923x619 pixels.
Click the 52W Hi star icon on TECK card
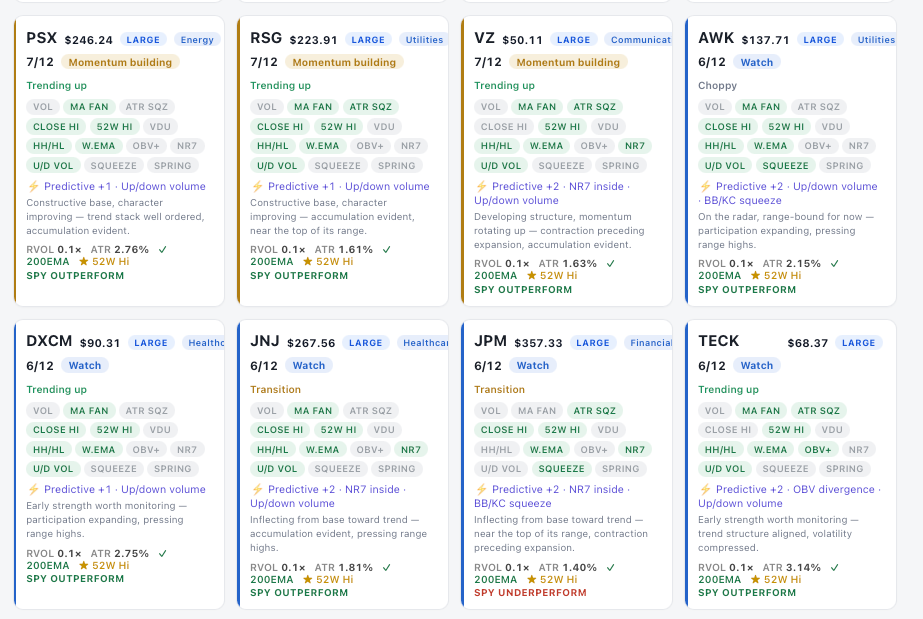pyautogui.click(x=755, y=580)
